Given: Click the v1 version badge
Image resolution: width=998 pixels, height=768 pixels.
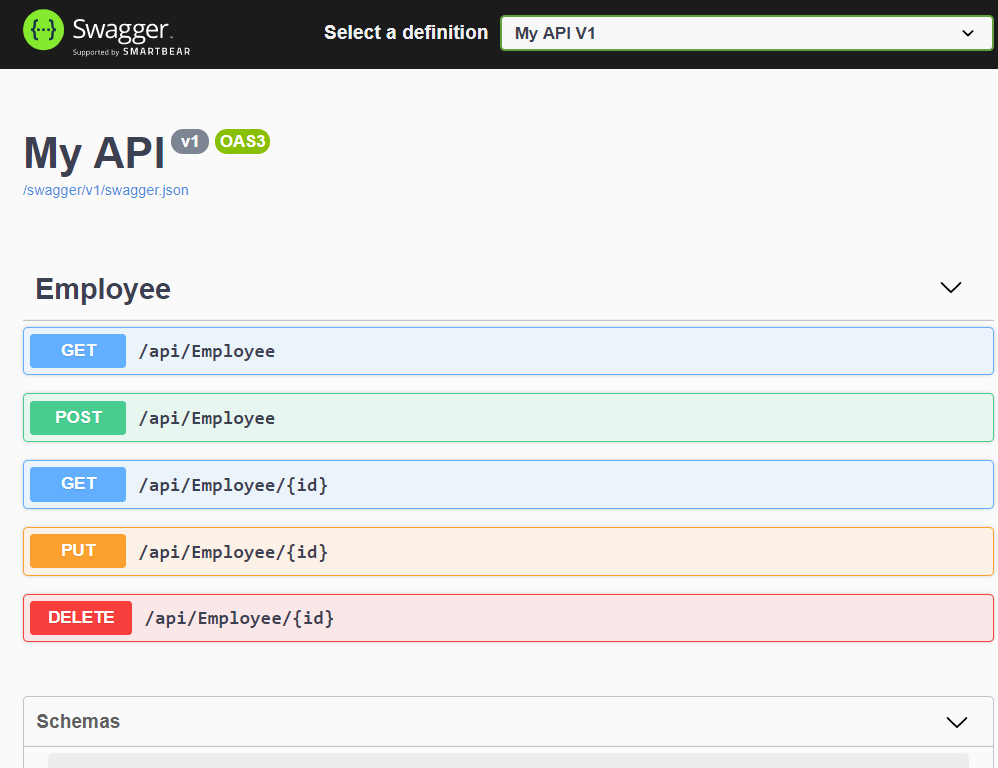Looking at the screenshot, I should [190, 142].
